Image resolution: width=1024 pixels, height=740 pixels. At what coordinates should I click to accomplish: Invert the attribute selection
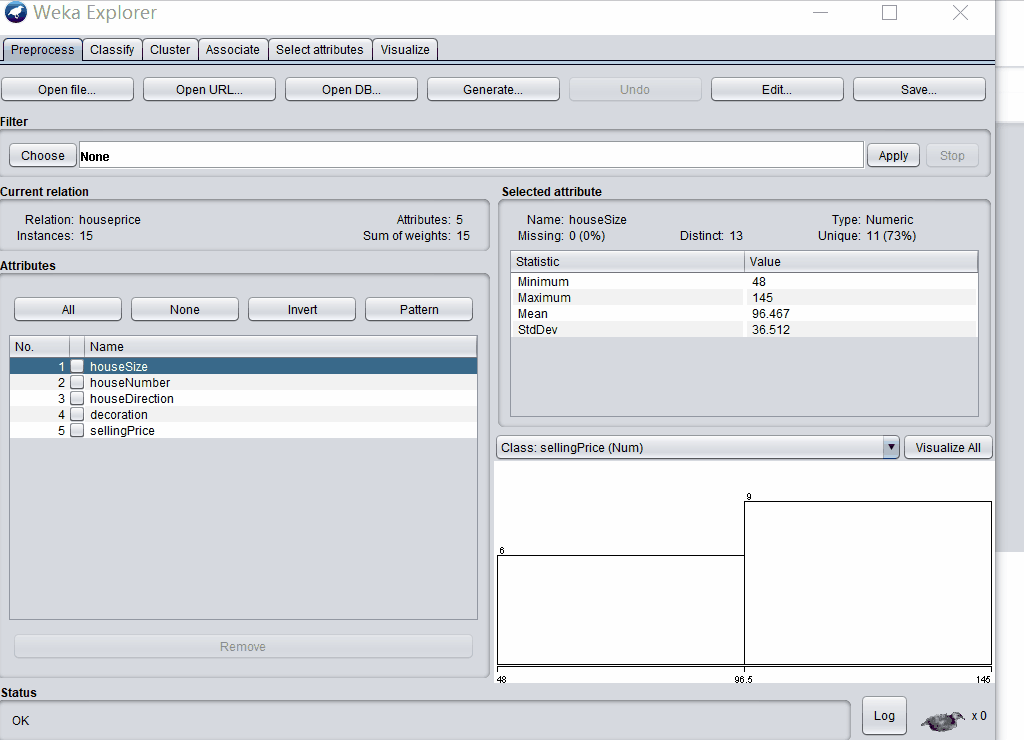(302, 310)
